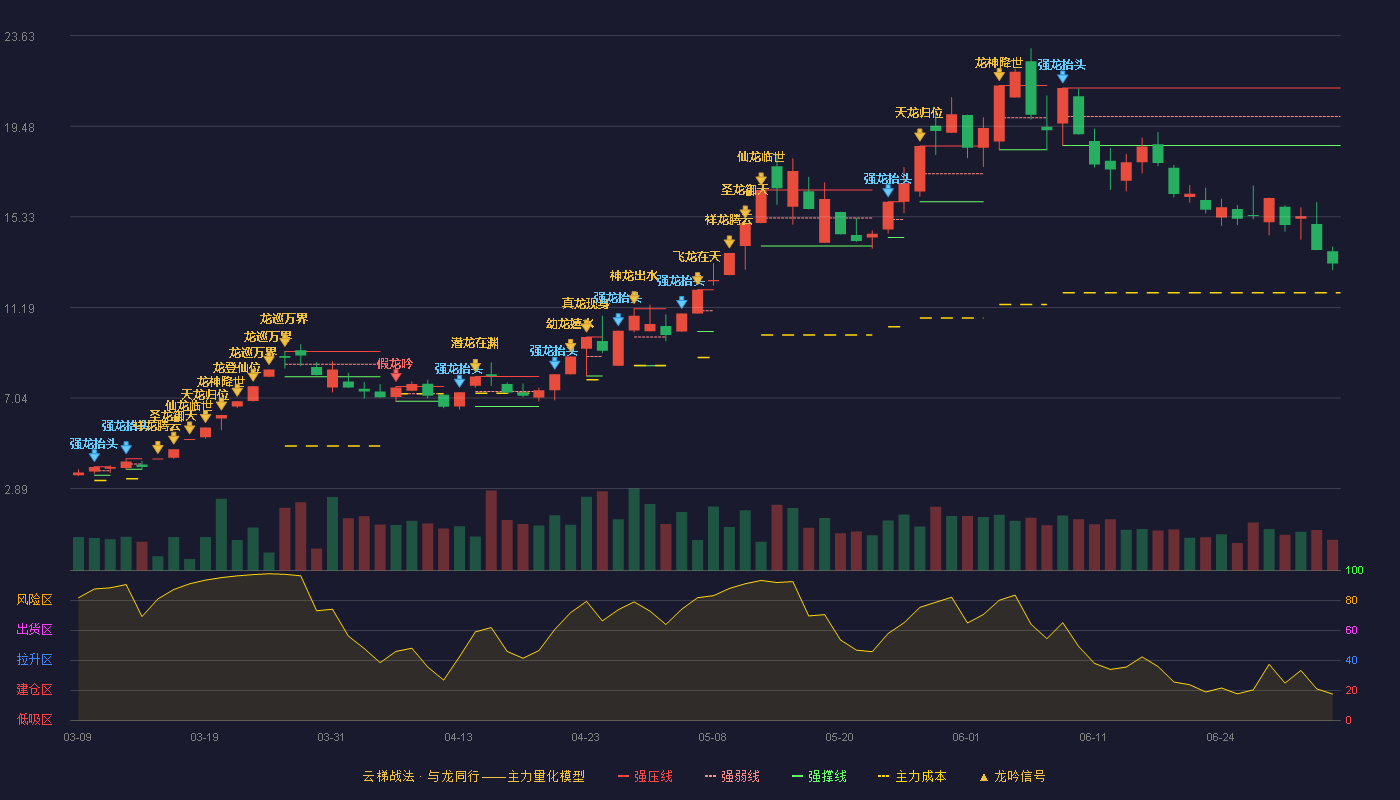
Task: Toggle the 强弱线 legend entry
Action: coord(732,777)
